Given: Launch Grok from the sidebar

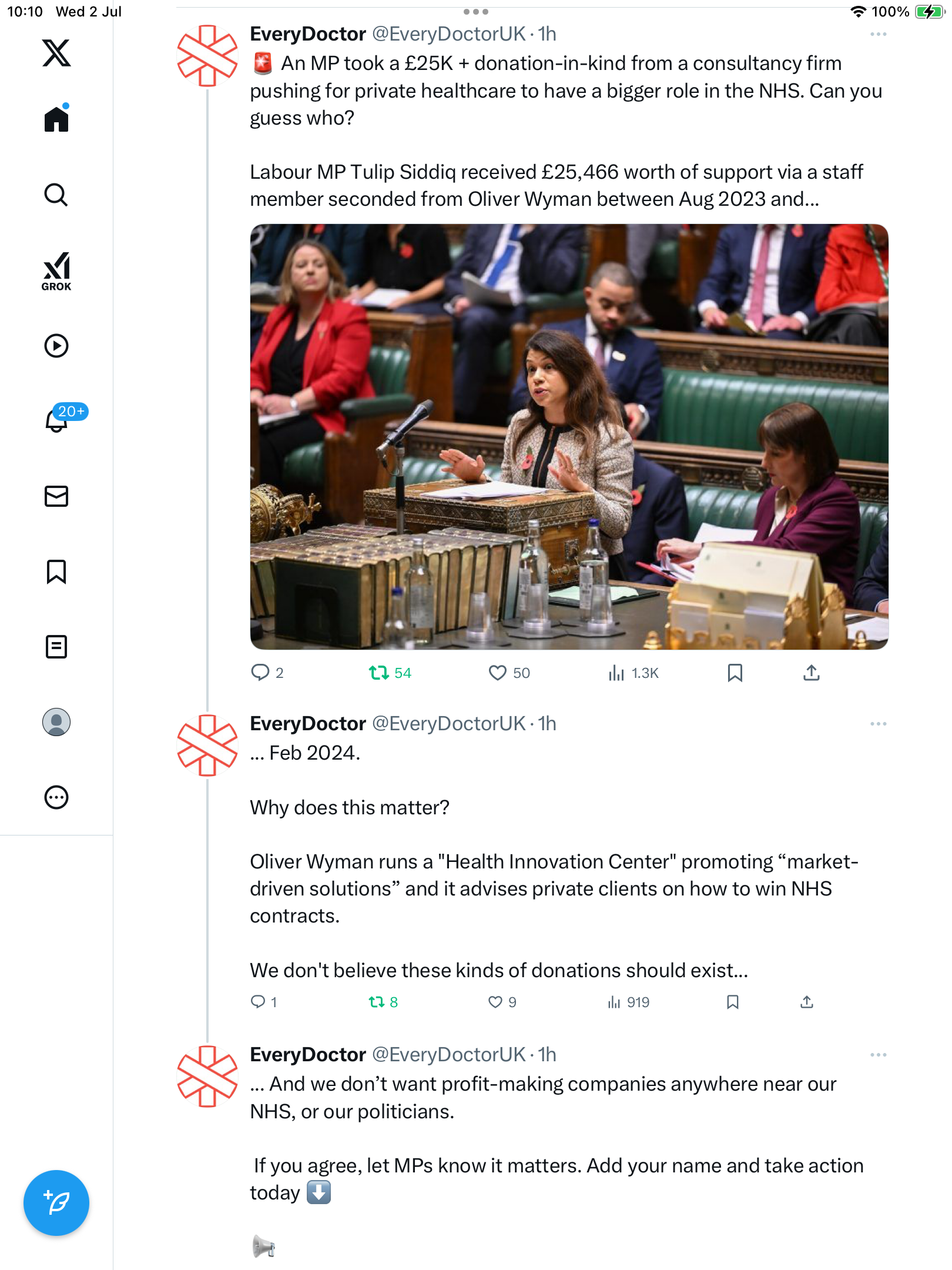Looking at the screenshot, I should (56, 271).
